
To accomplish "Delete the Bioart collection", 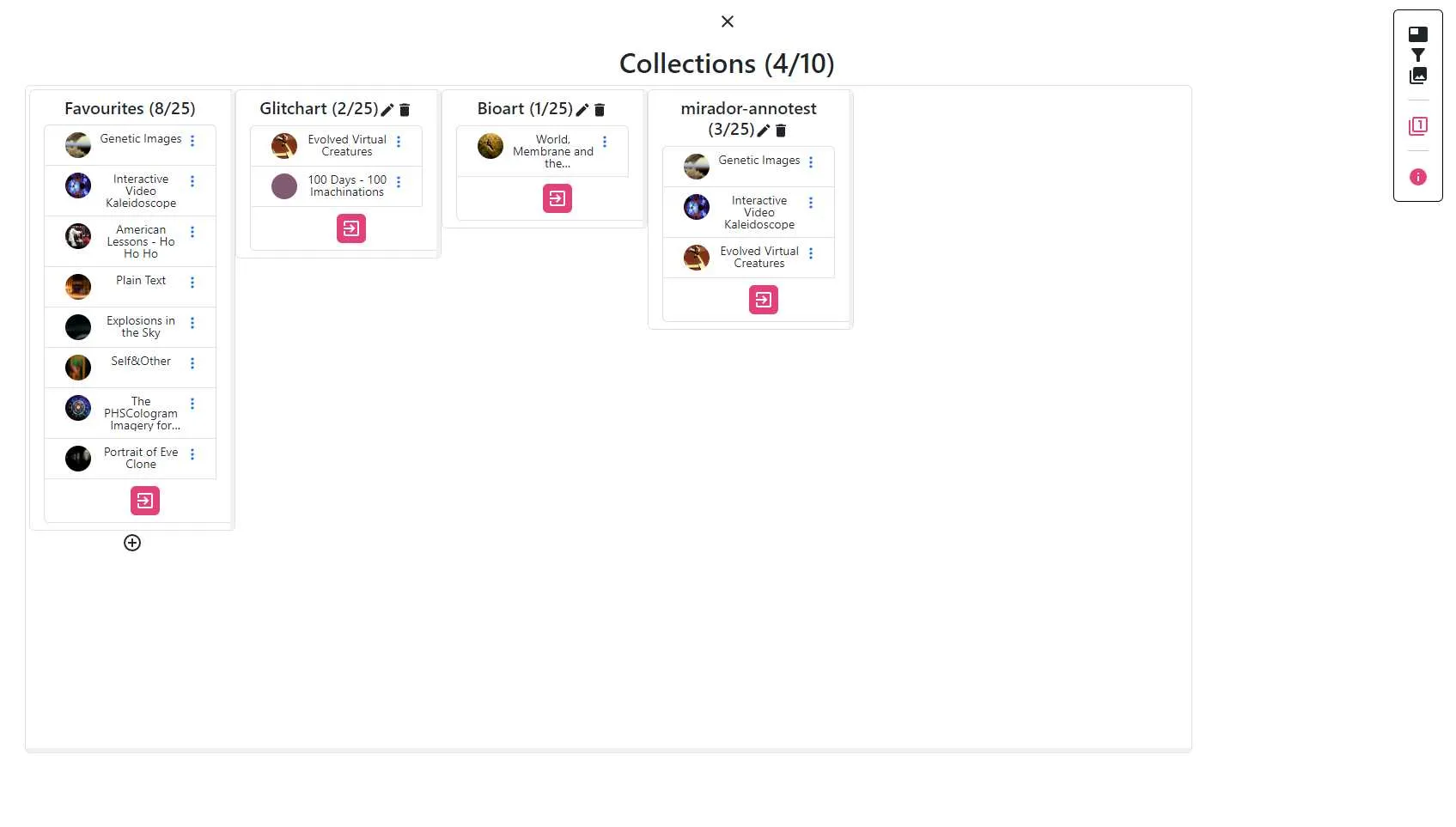I will point(600,110).
